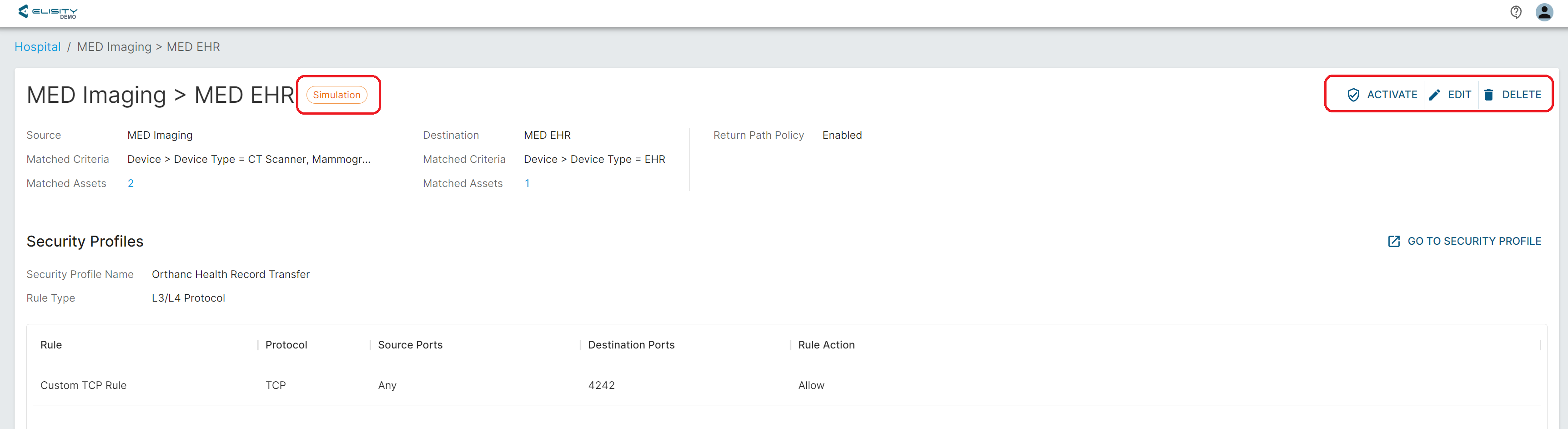Click the Simulation status badge
This screenshot has width=1568, height=429.
coord(337,95)
